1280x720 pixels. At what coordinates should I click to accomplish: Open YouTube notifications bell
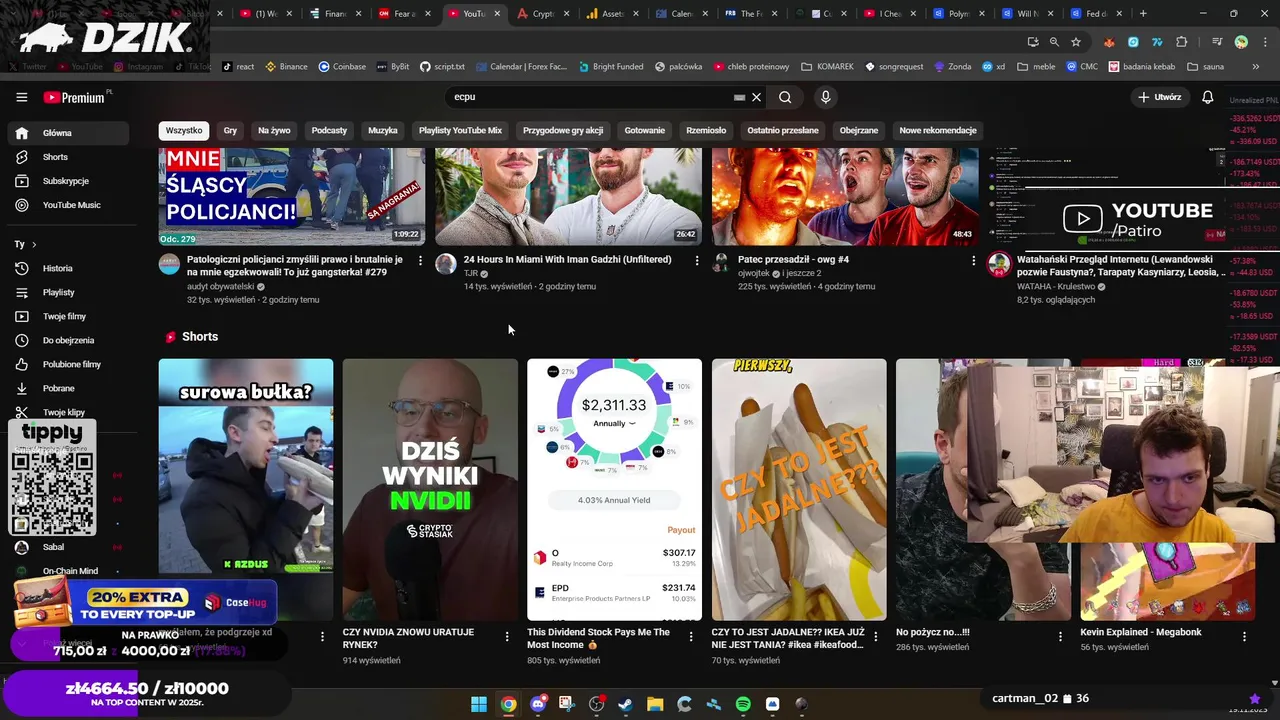tap(1207, 97)
